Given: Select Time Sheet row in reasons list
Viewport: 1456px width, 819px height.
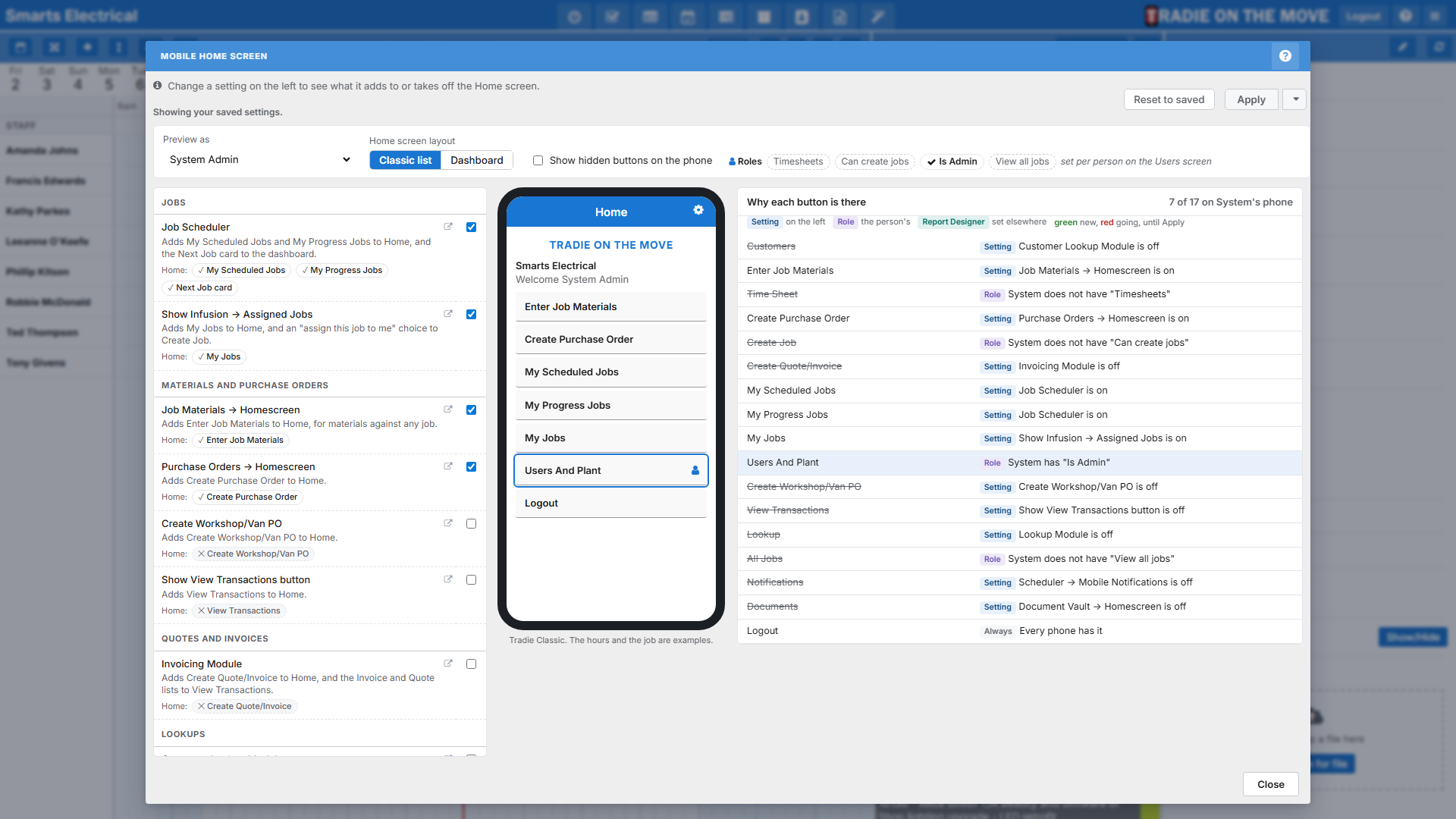Looking at the screenshot, I should (1020, 294).
